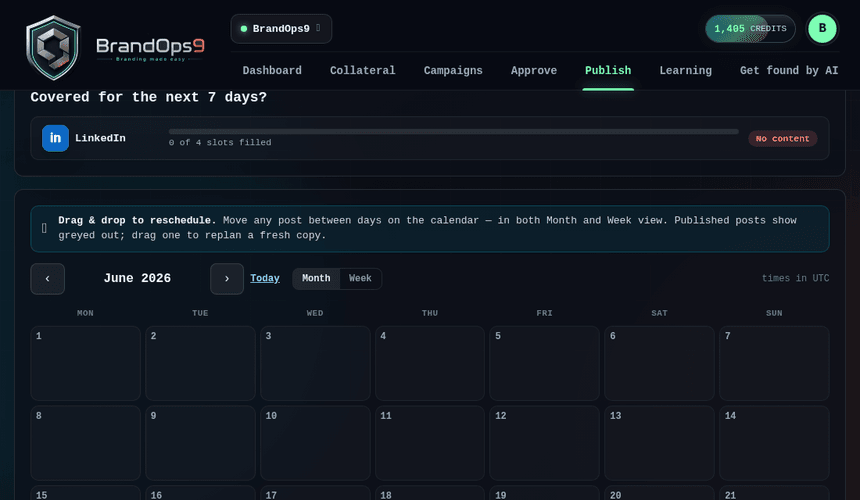This screenshot has height=500, width=860.
Task: Select June 4 calendar cell
Action: click(430, 363)
